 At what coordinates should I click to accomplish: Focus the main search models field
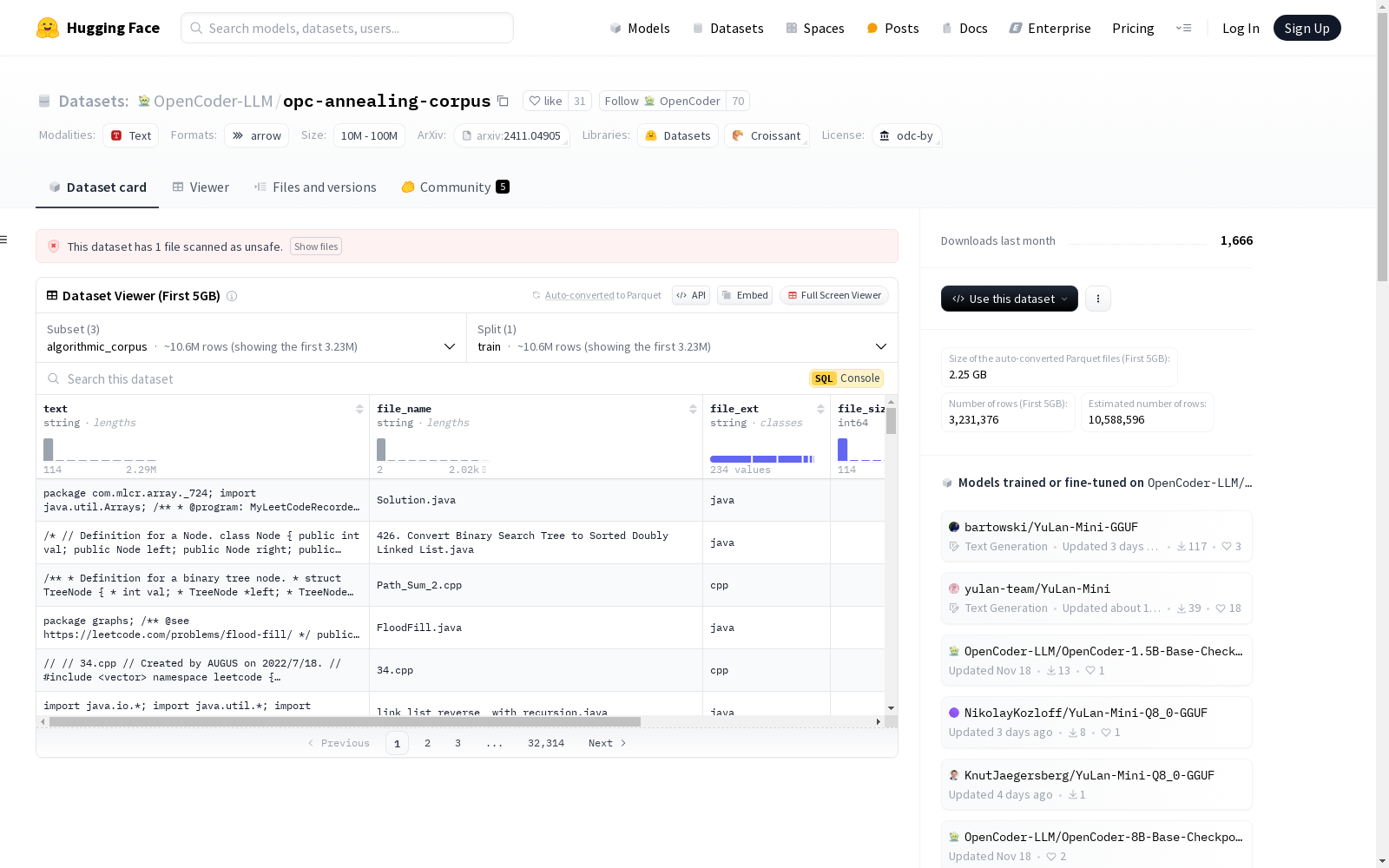347,28
